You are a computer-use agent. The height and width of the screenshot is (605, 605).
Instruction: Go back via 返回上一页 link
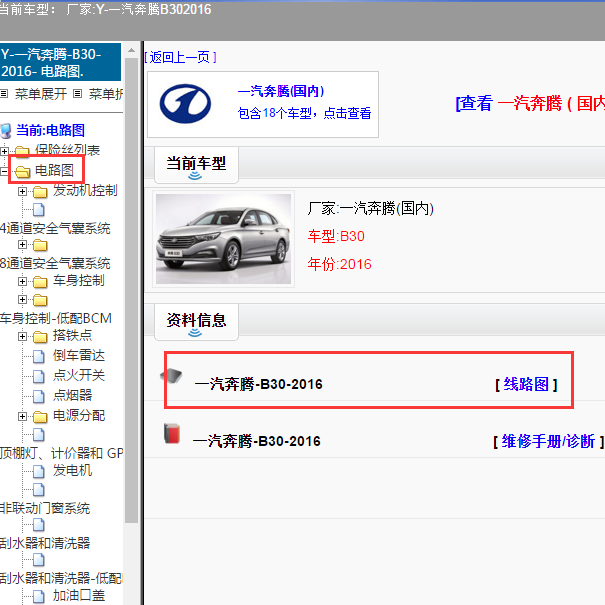click(x=180, y=57)
